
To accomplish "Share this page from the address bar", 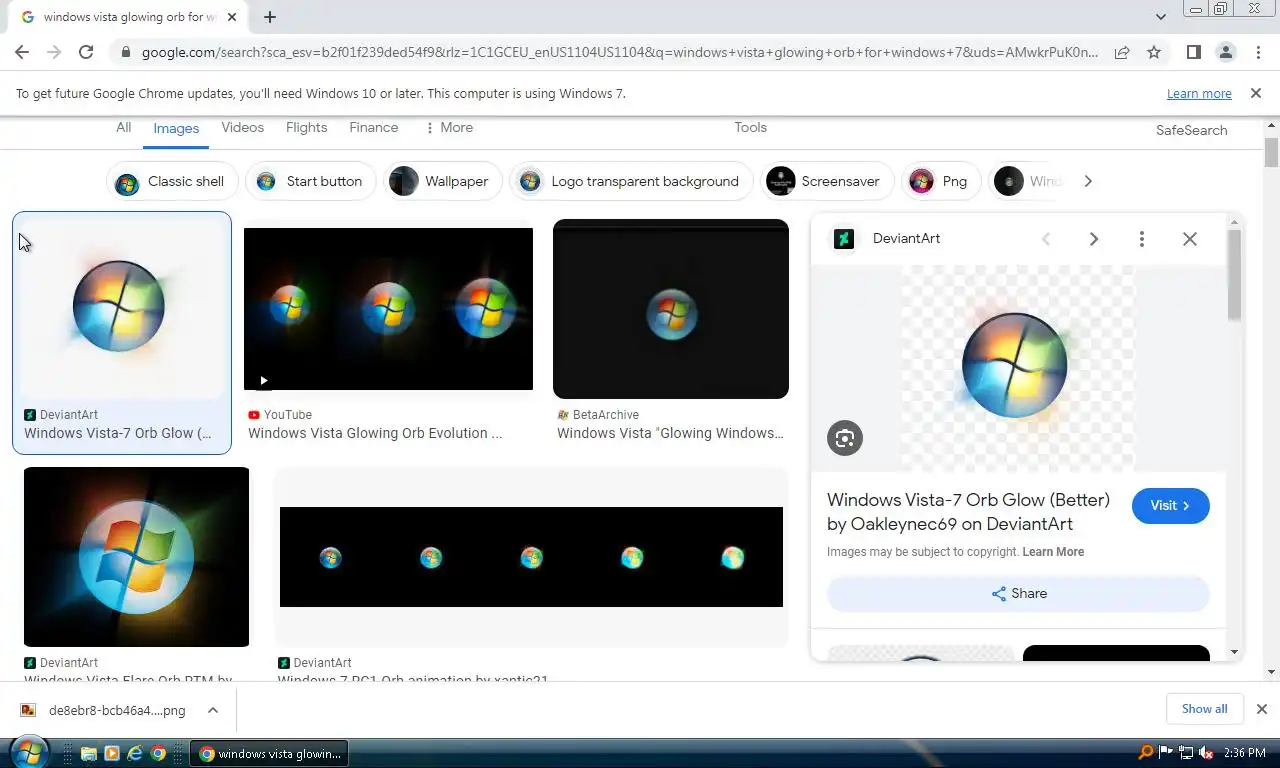I will click(1122, 52).
